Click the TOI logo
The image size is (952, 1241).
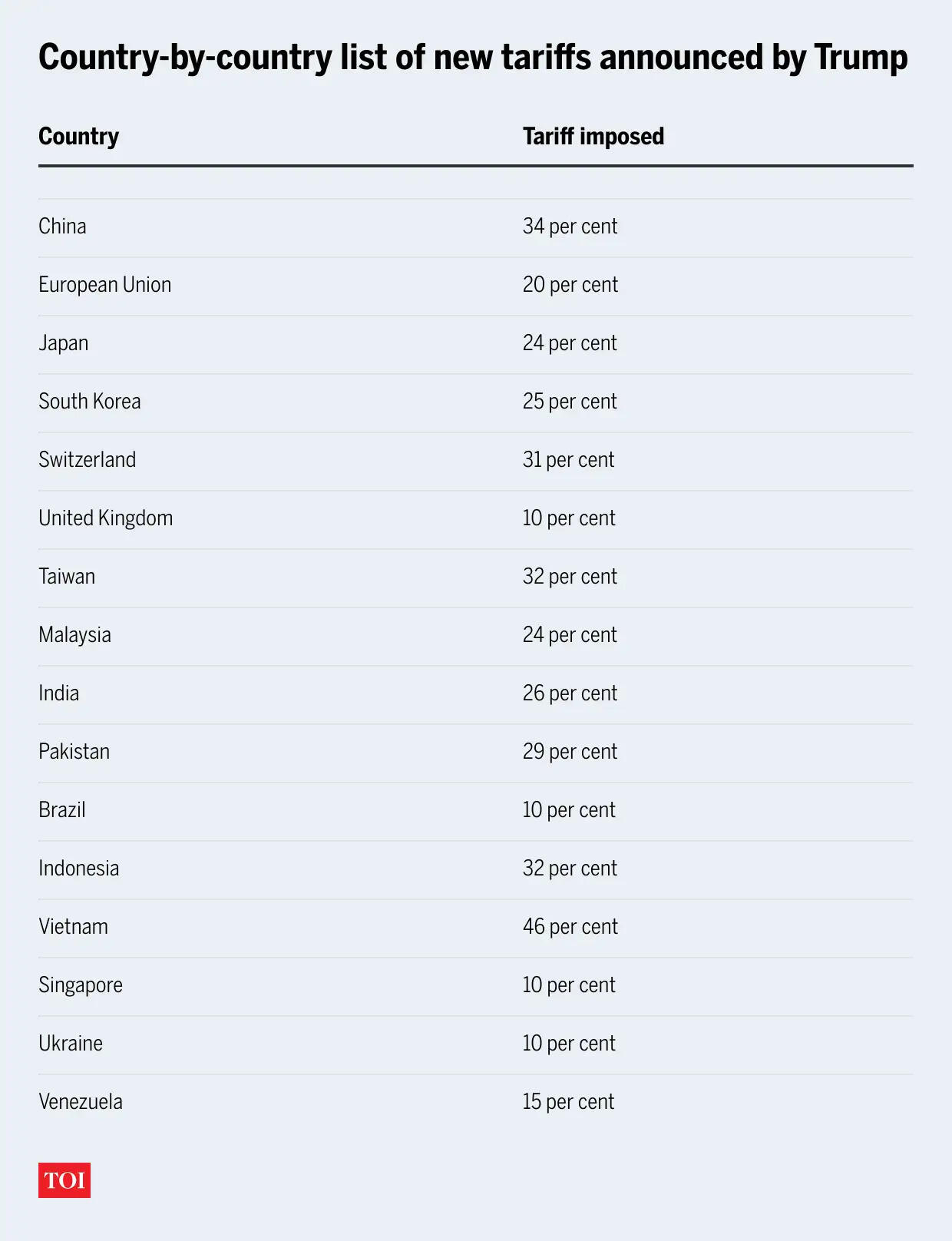pyautogui.click(x=64, y=1180)
